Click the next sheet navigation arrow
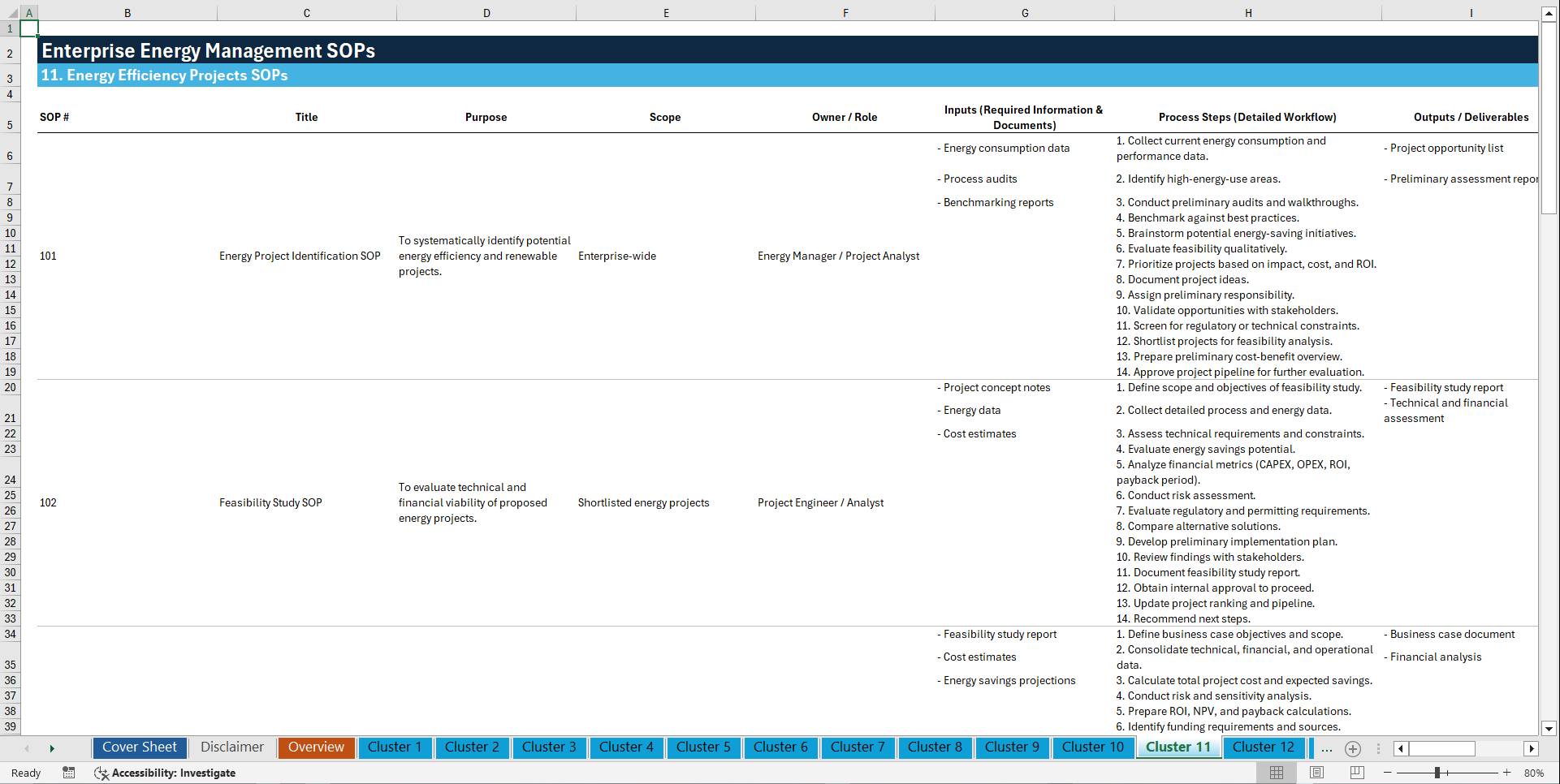 [x=52, y=748]
